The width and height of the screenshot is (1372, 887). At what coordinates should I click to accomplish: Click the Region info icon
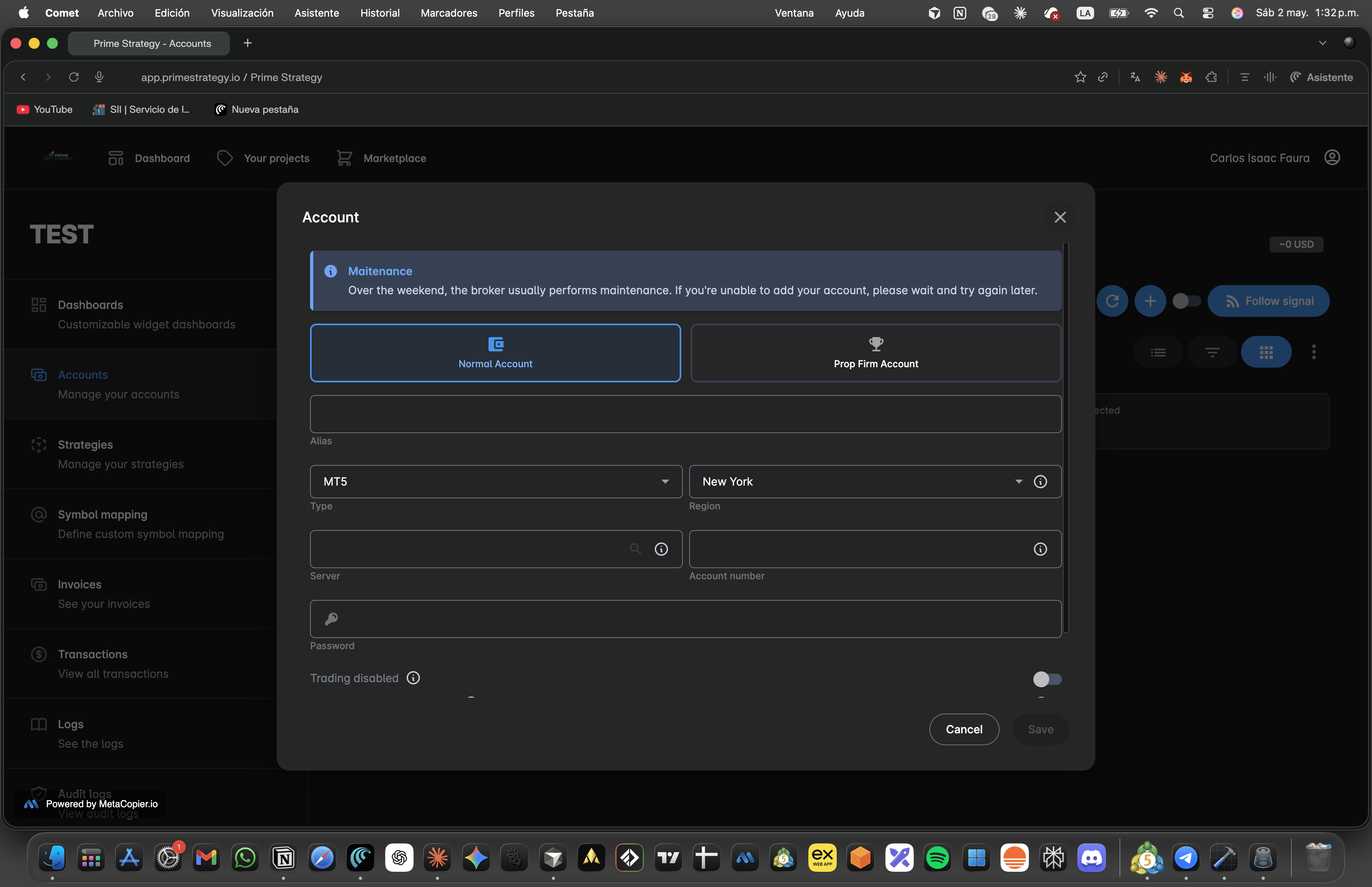point(1041,482)
